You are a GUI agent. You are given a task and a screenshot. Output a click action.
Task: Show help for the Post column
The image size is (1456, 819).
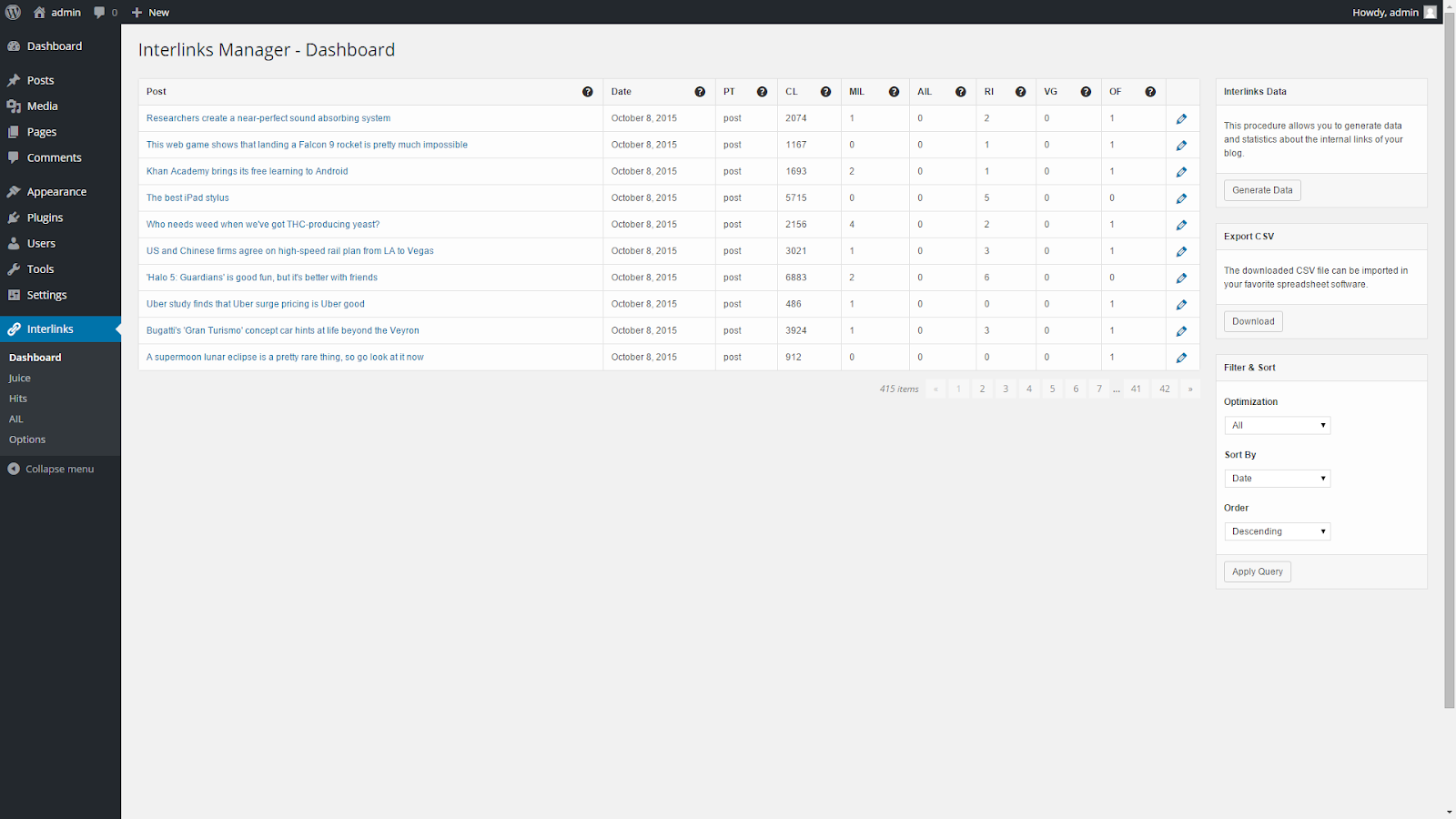588,92
